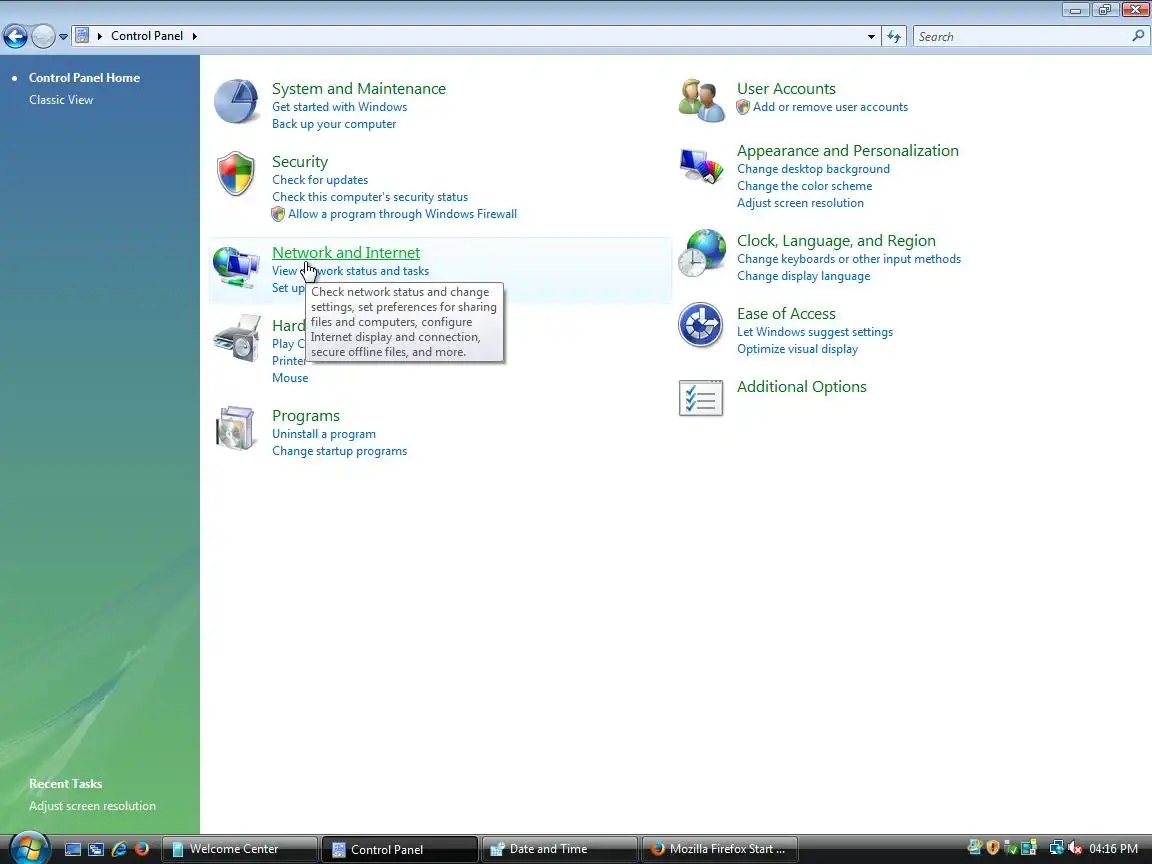The image size is (1152, 864).
Task: Click Optimize visual display
Action: pos(797,348)
